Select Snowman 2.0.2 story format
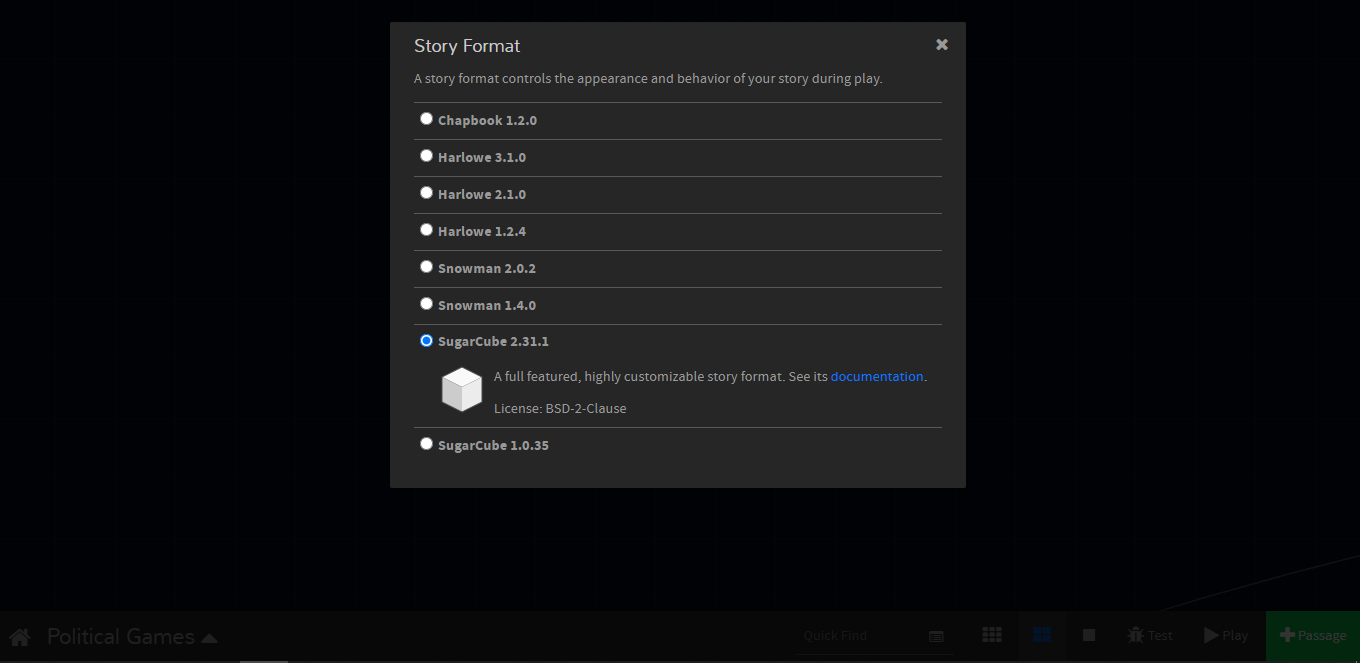 427,267
